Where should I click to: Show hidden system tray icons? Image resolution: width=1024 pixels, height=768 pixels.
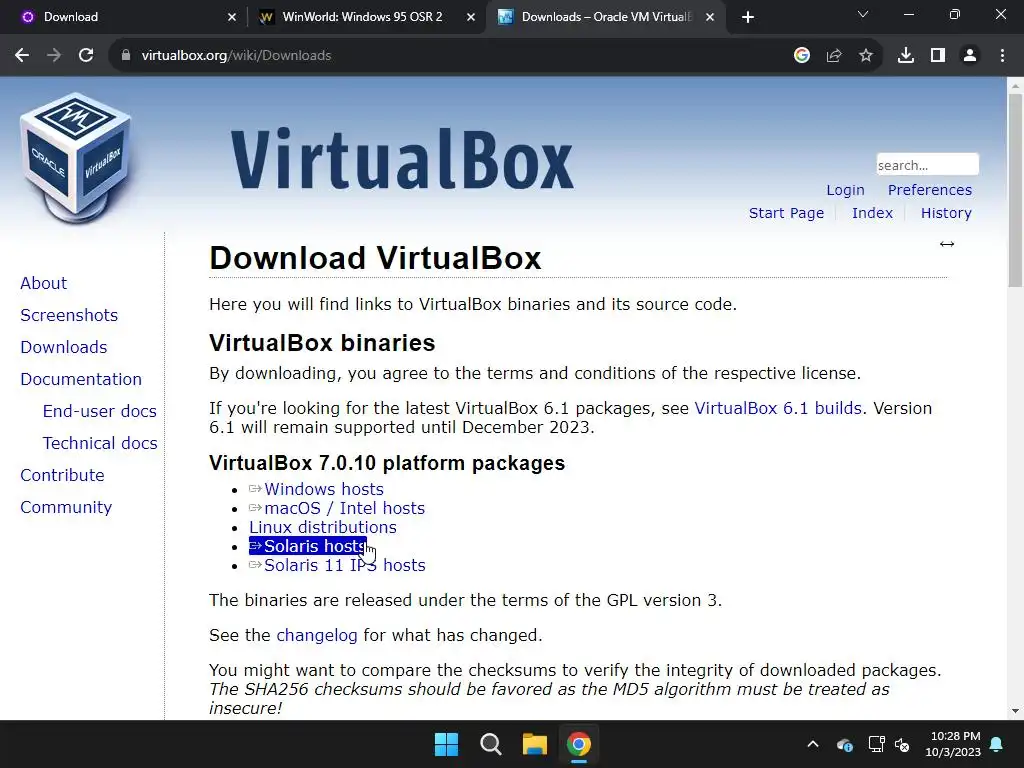point(813,744)
